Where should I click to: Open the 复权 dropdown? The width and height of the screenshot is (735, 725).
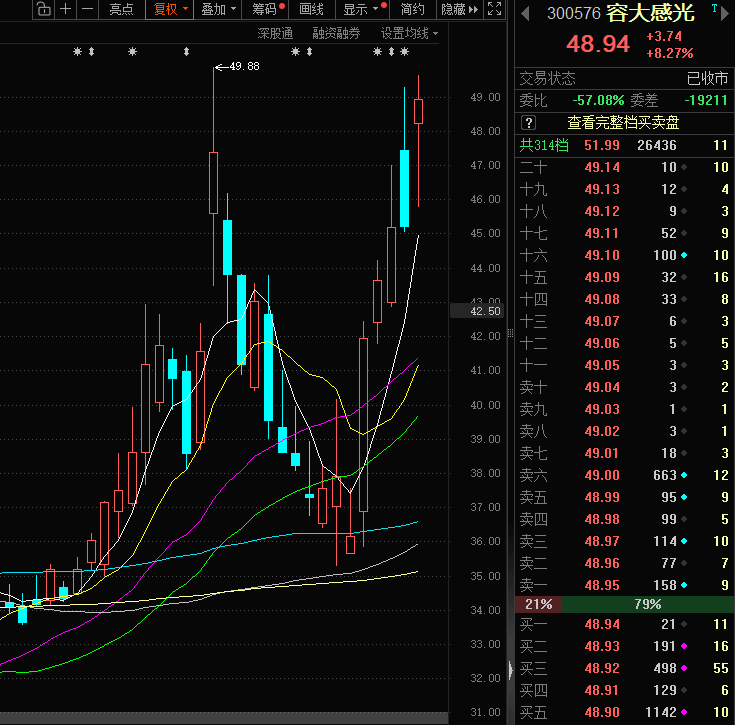[x=170, y=9]
